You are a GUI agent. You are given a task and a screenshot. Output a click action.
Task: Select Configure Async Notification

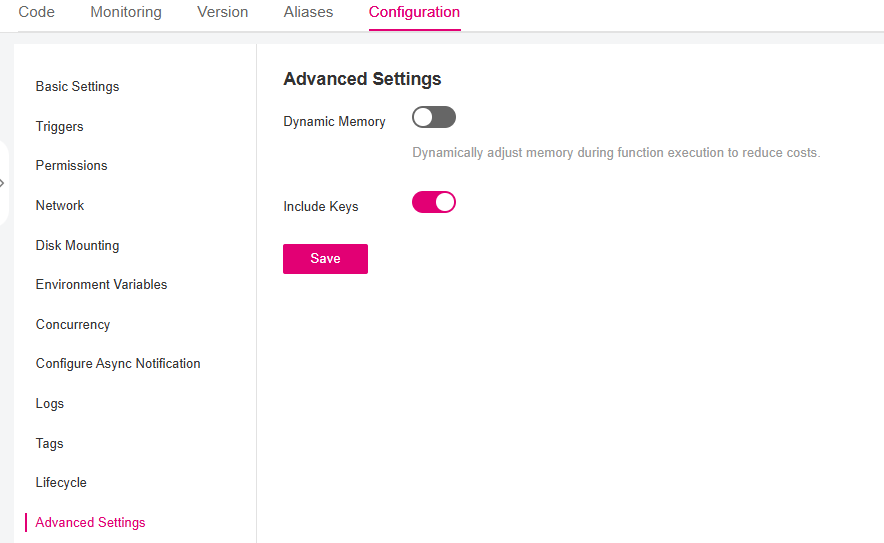pyautogui.click(x=118, y=364)
